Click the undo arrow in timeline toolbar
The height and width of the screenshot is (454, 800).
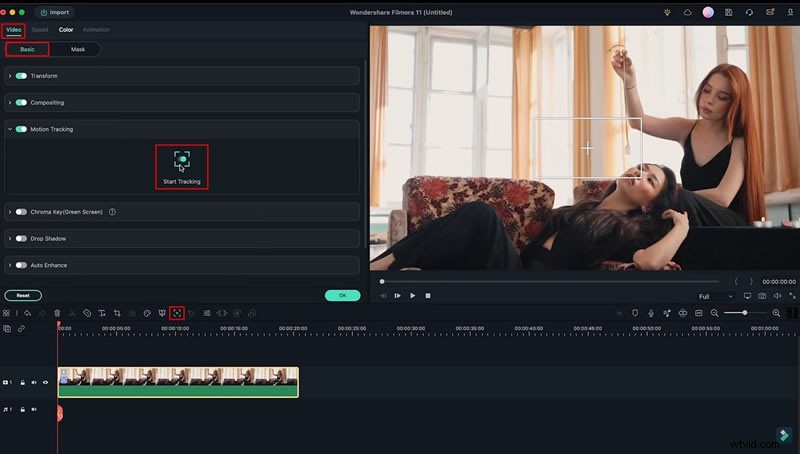pyautogui.click(x=28, y=313)
